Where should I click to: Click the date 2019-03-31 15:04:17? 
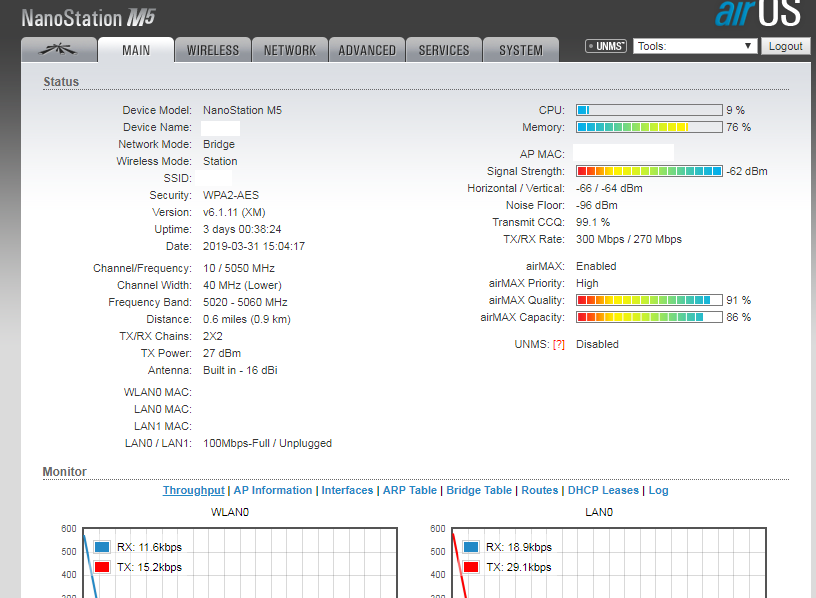click(254, 246)
